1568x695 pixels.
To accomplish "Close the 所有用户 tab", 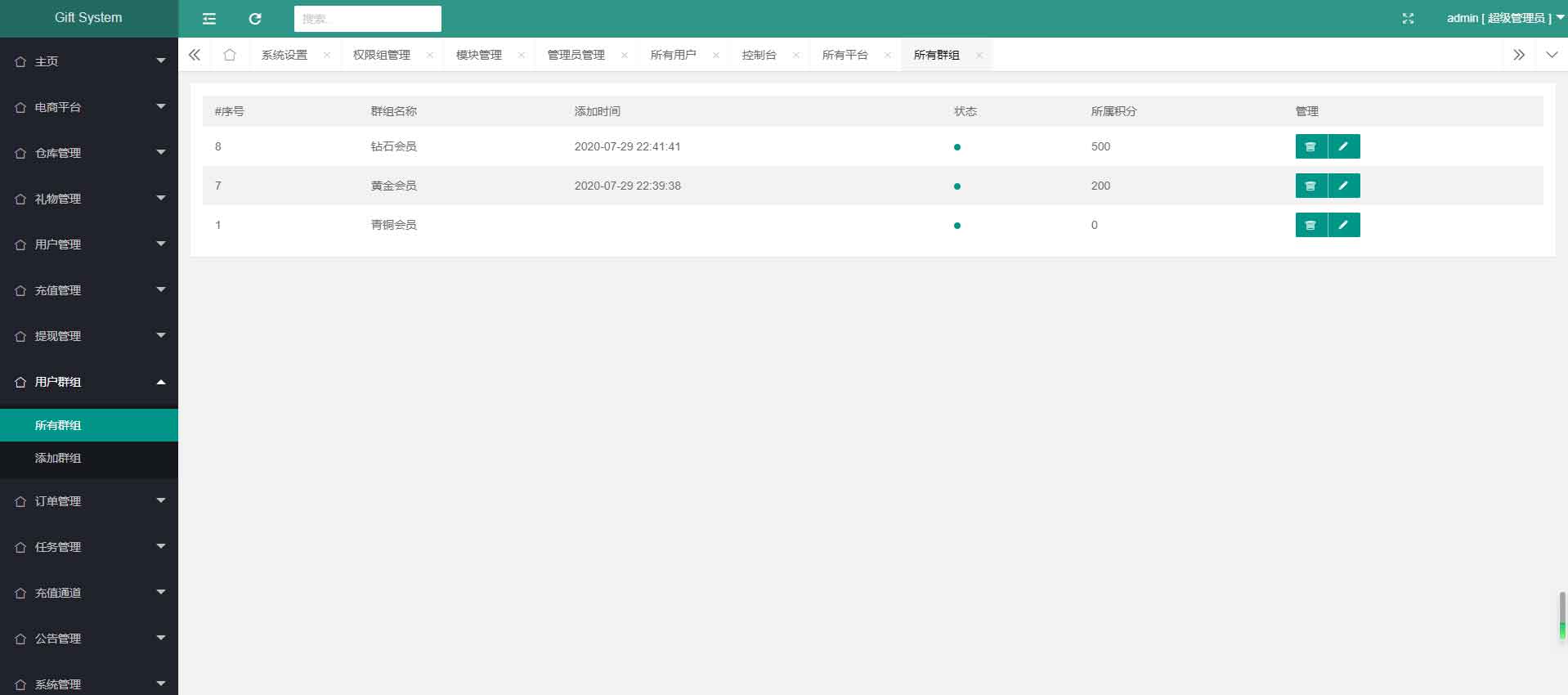I will [716, 55].
